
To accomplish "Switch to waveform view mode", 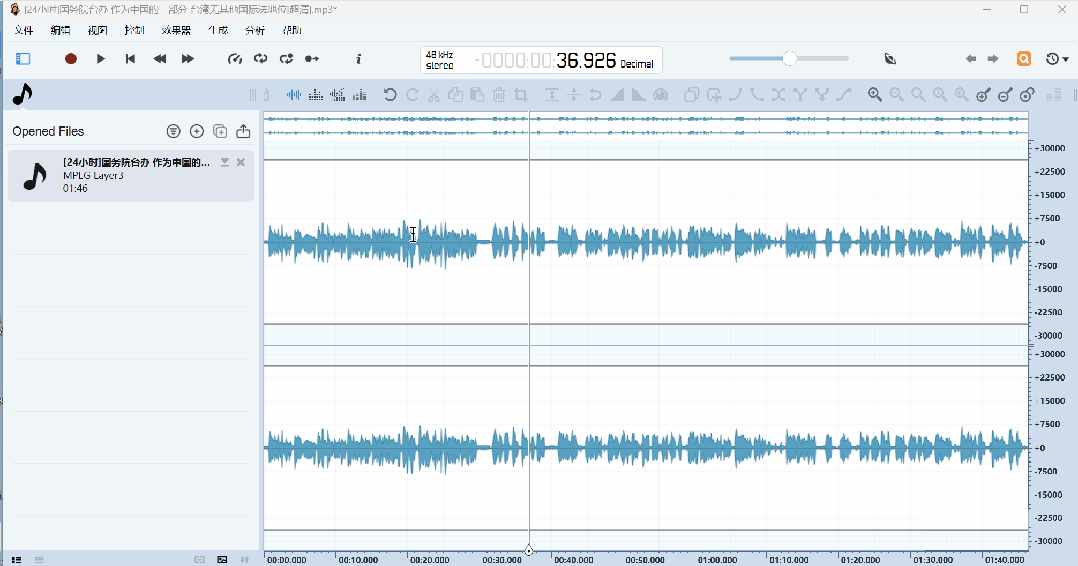I will (x=294, y=95).
